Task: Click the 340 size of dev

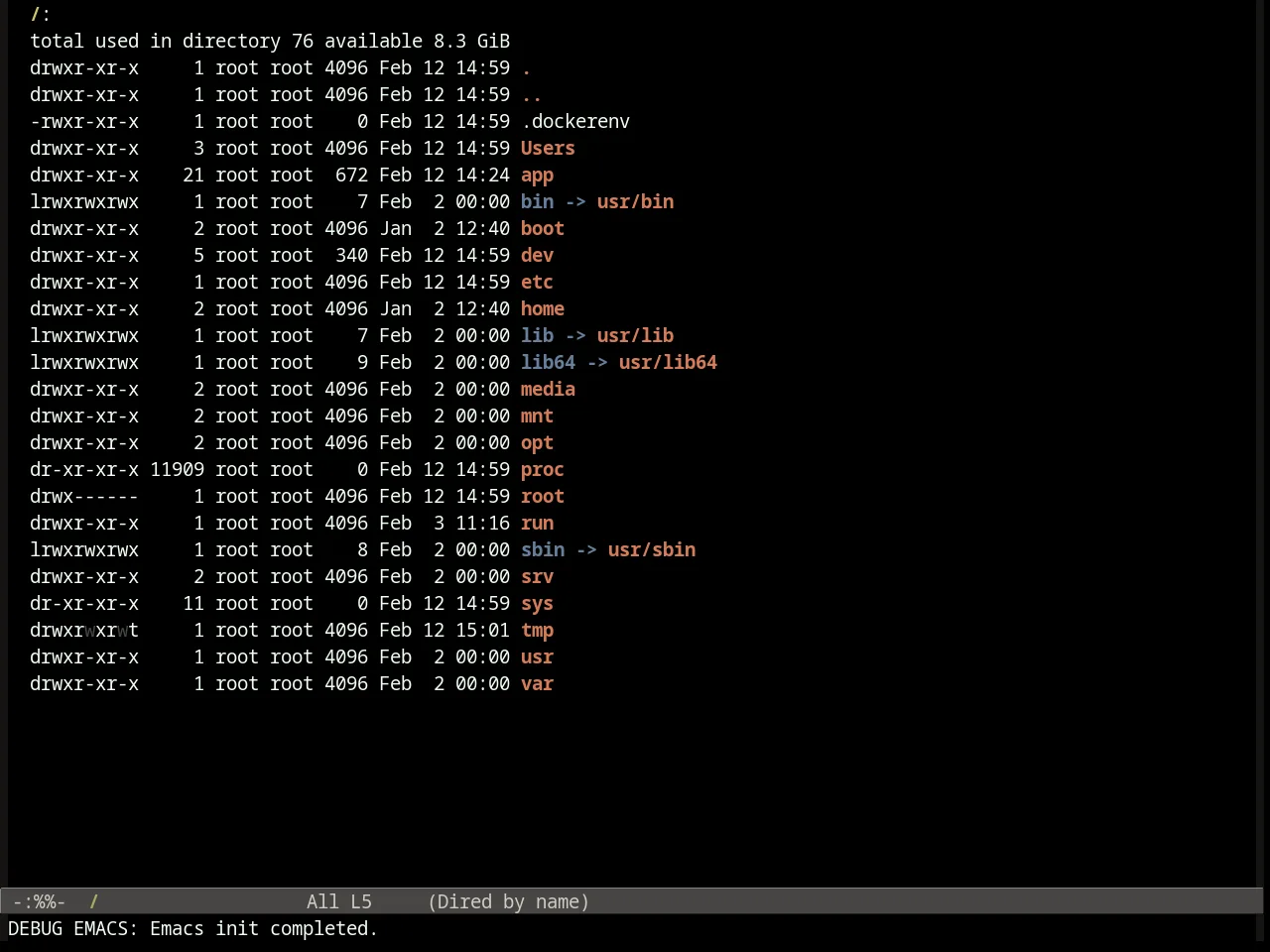Action: tap(351, 256)
